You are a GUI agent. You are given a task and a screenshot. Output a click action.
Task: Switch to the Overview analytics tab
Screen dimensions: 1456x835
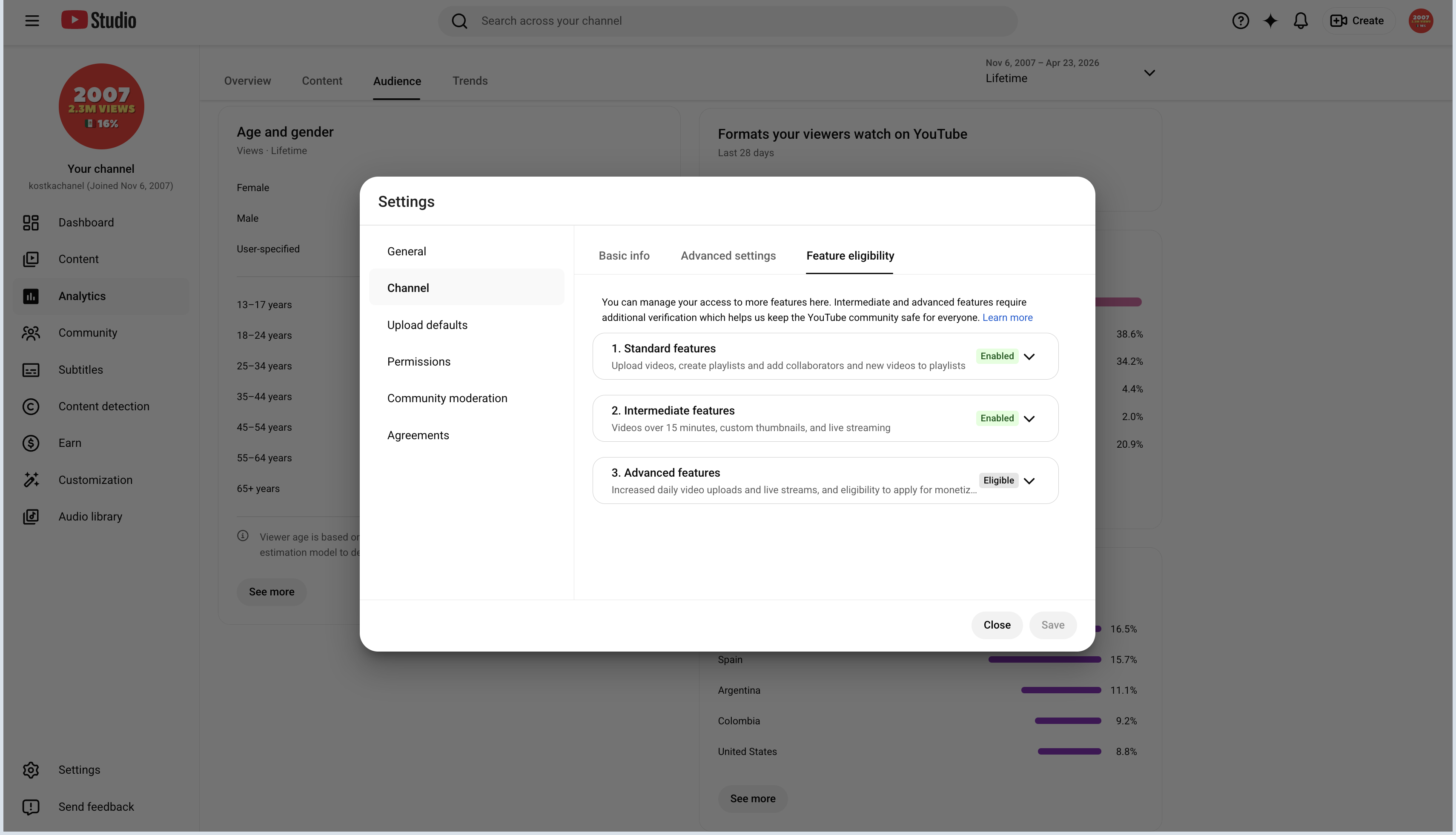tap(247, 81)
